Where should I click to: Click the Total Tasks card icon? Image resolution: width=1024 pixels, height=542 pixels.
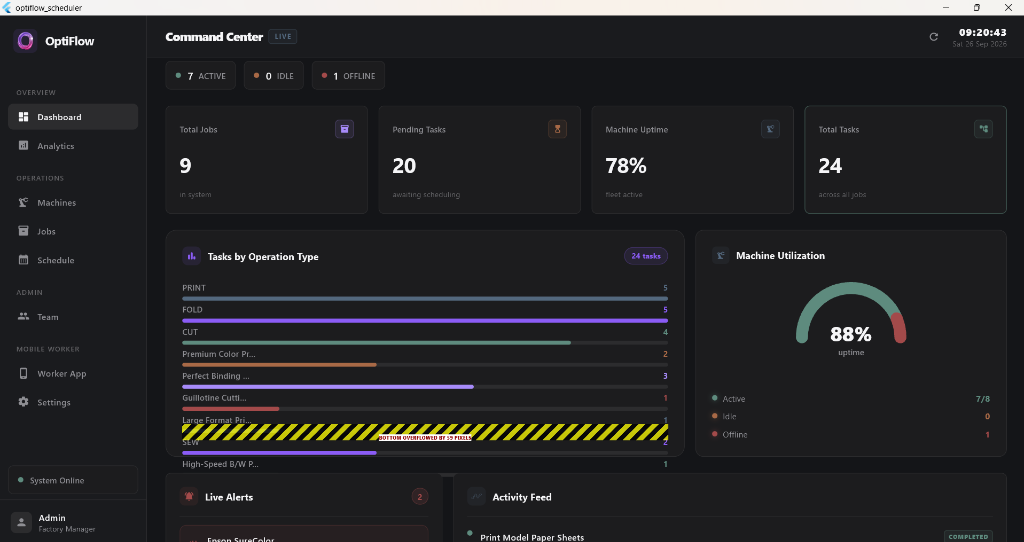coord(983,129)
